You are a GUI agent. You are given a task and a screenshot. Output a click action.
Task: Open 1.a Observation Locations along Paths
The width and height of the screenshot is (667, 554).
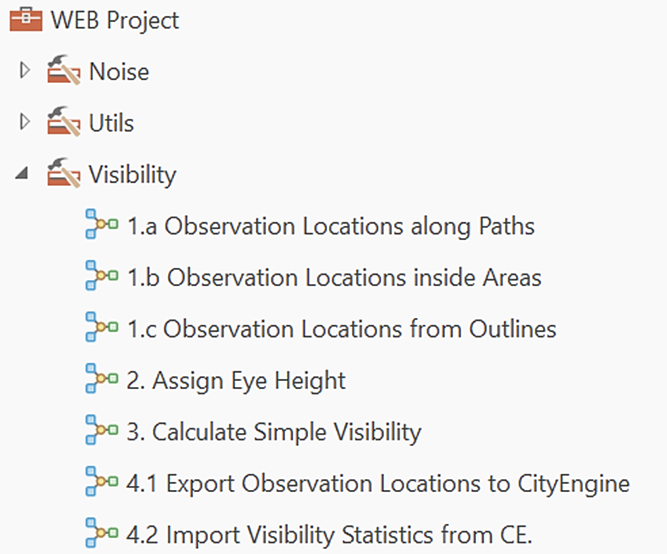330,227
